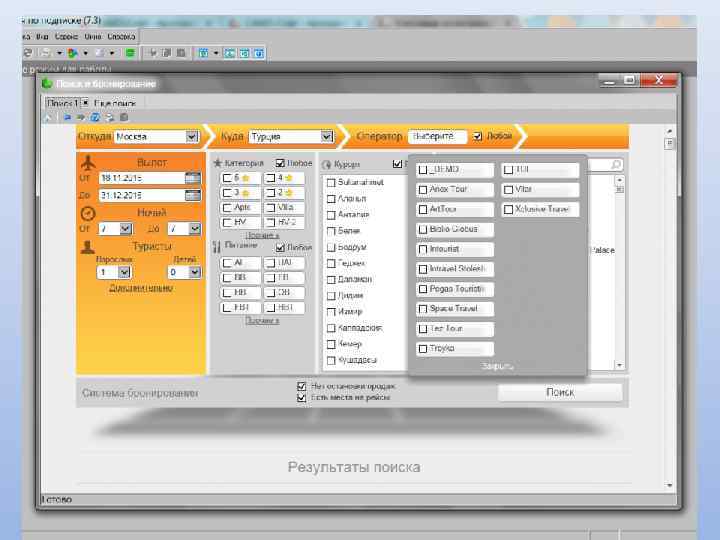Uncheck 'Есть места на рейсы' option

coord(302,398)
